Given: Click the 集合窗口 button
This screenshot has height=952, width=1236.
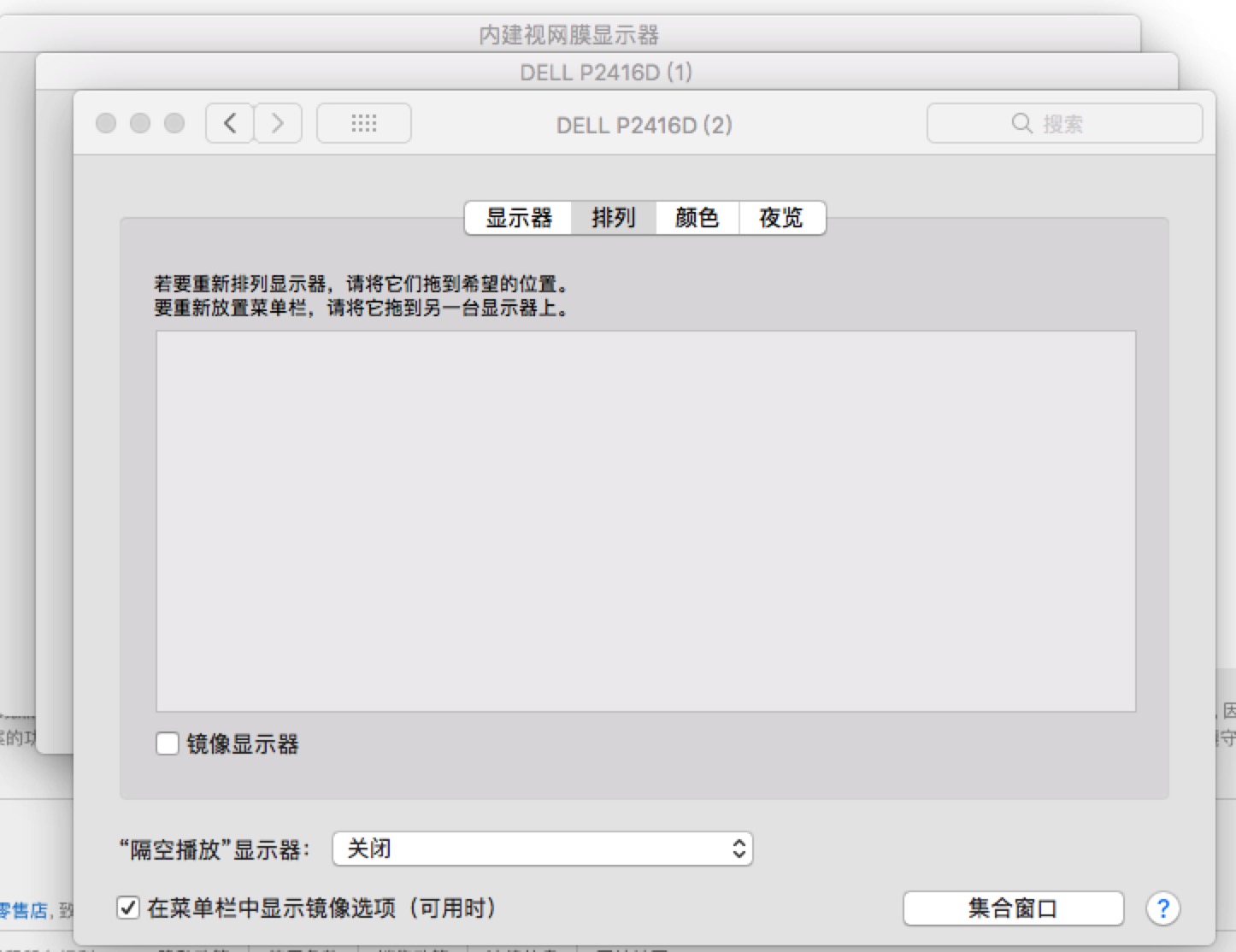Looking at the screenshot, I should (1013, 908).
